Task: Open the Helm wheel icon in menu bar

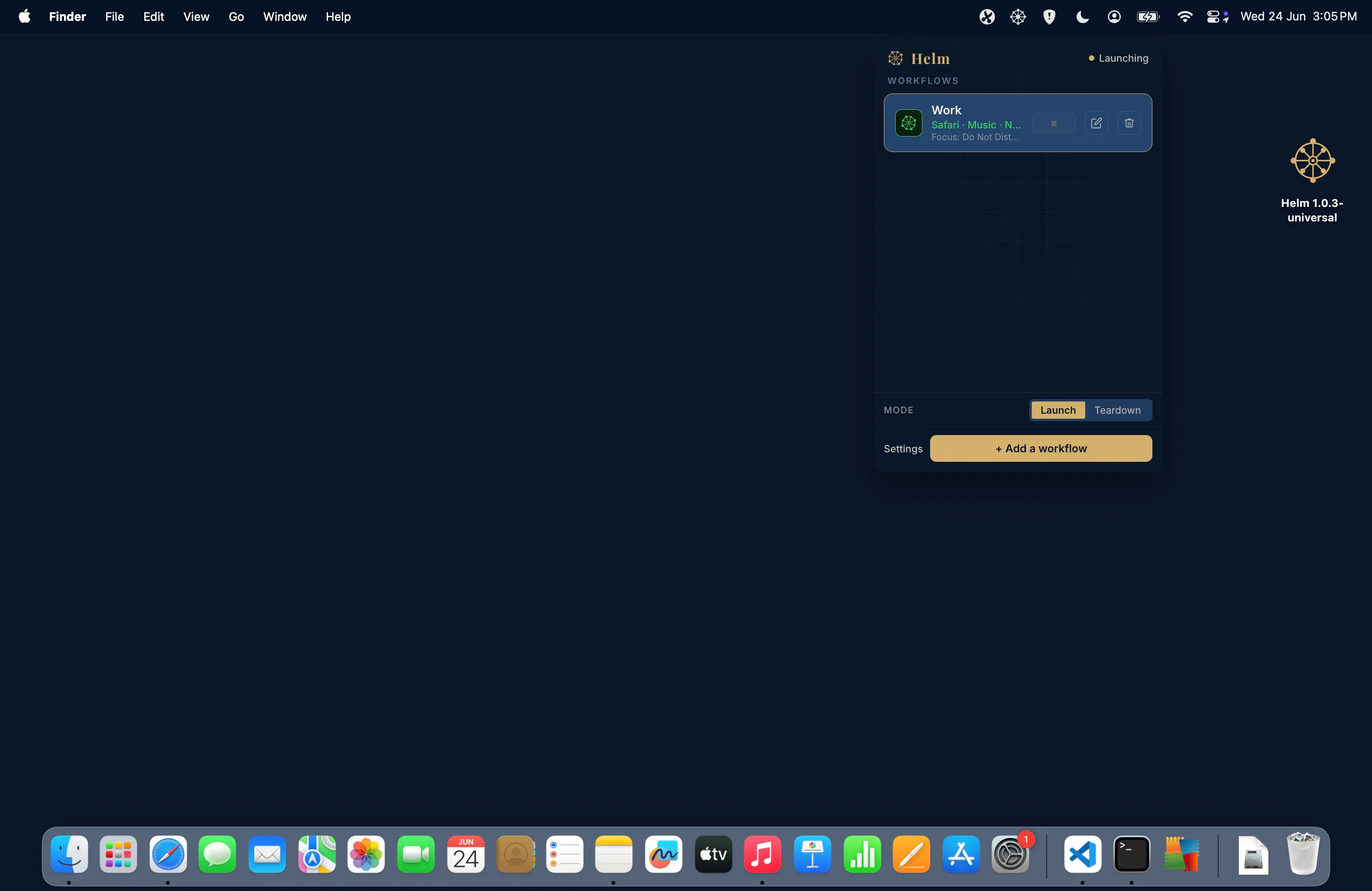Action: click(x=1018, y=17)
